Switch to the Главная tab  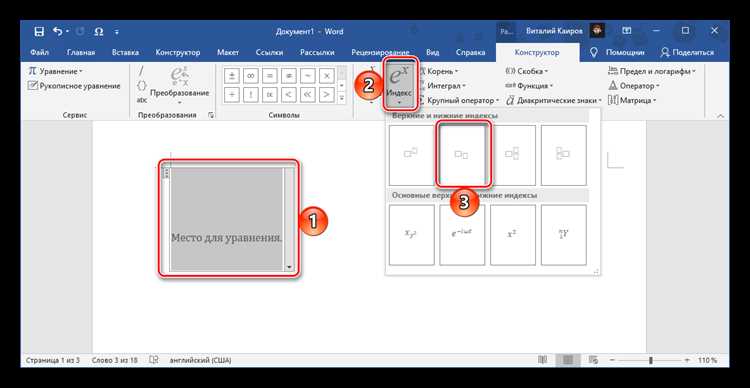[81, 53]
